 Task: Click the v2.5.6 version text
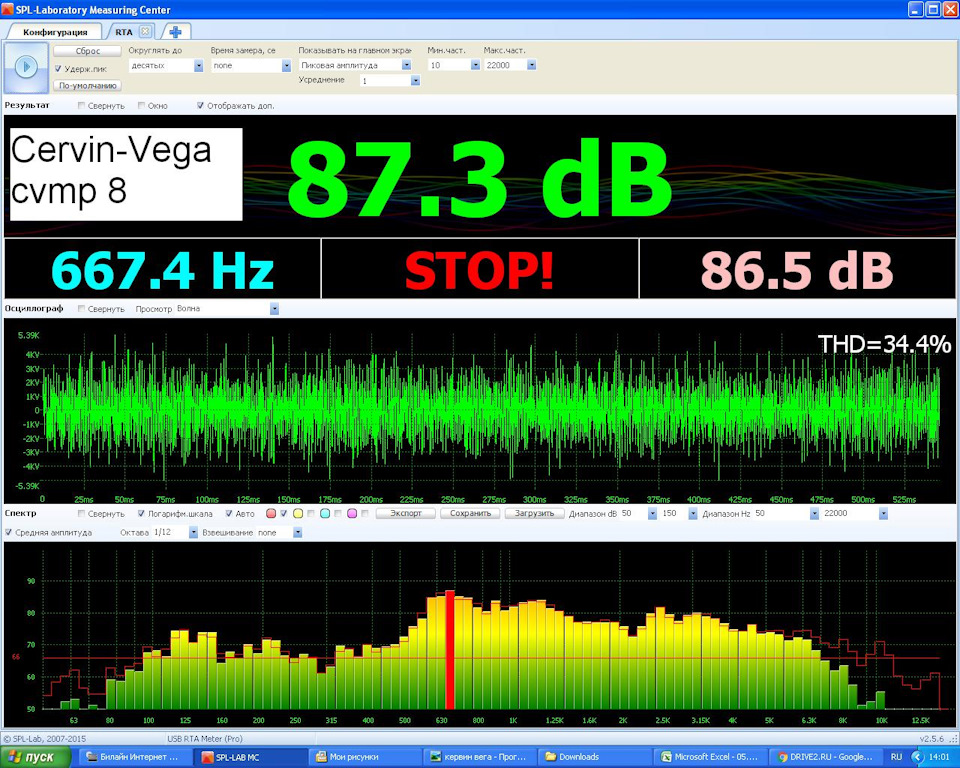click(x=932, y=739)
